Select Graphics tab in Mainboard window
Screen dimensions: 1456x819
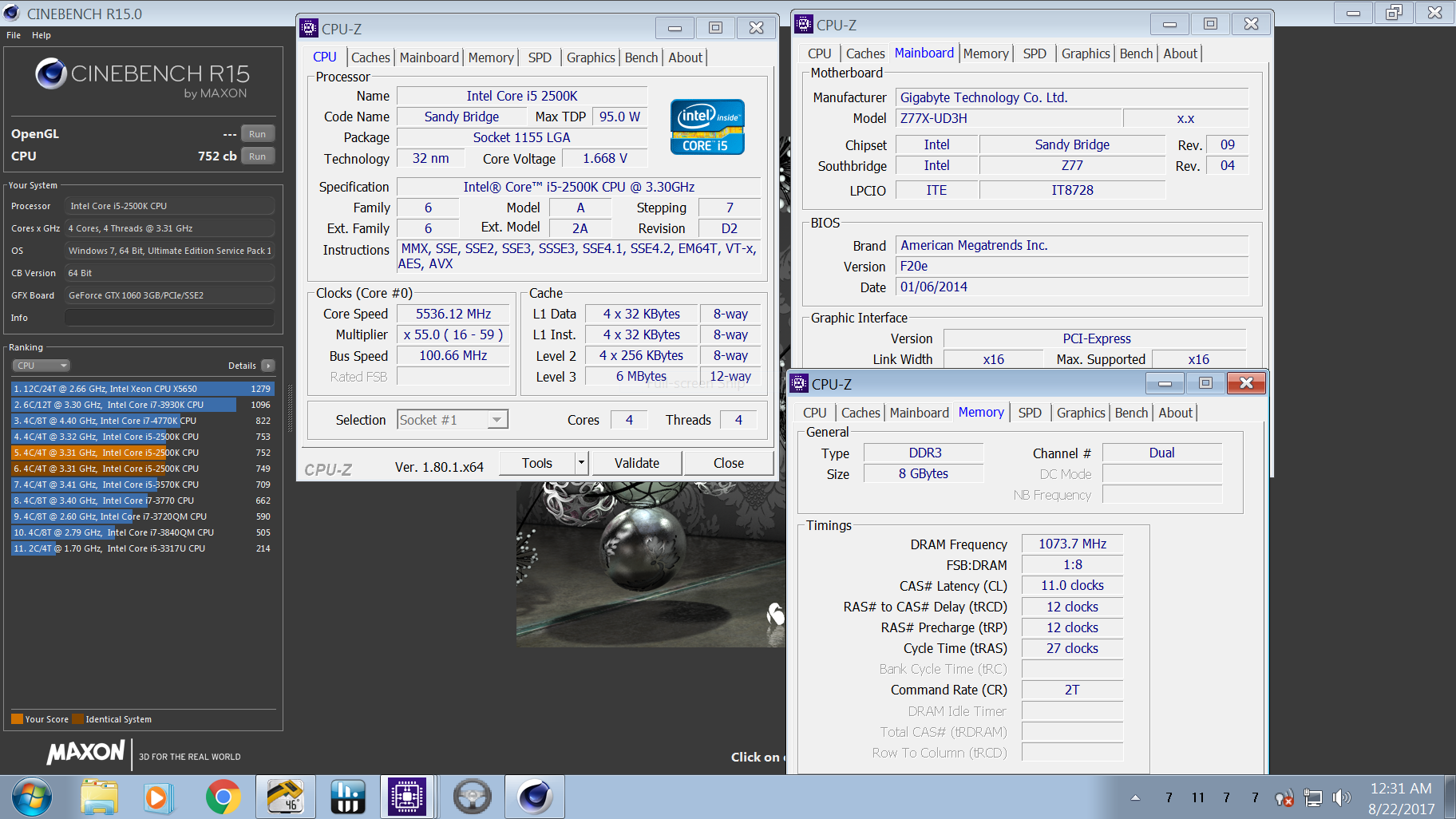pos(1086,53)
